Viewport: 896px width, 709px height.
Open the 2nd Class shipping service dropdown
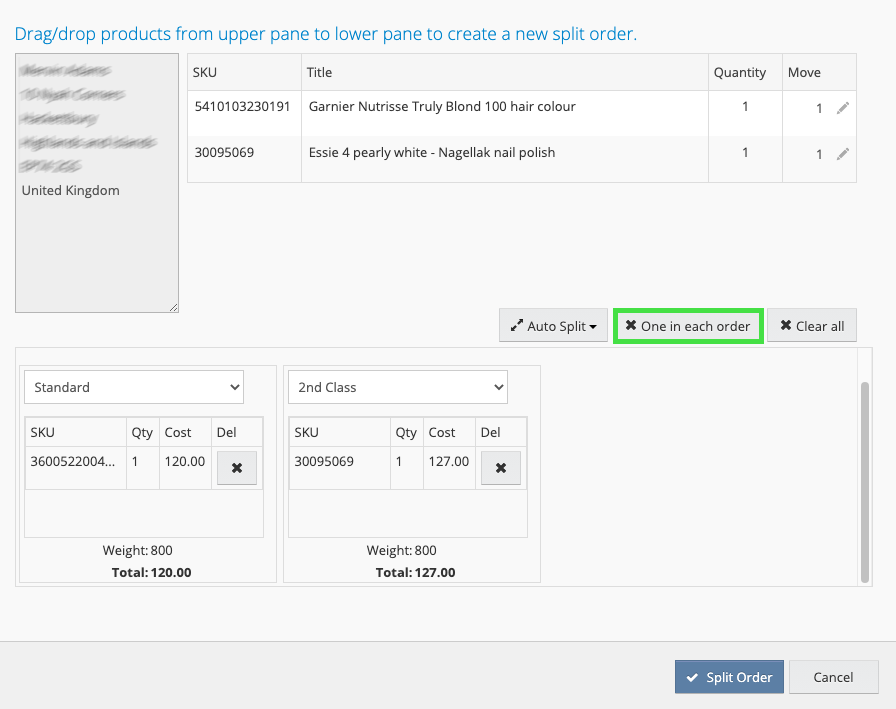(398, 387)
